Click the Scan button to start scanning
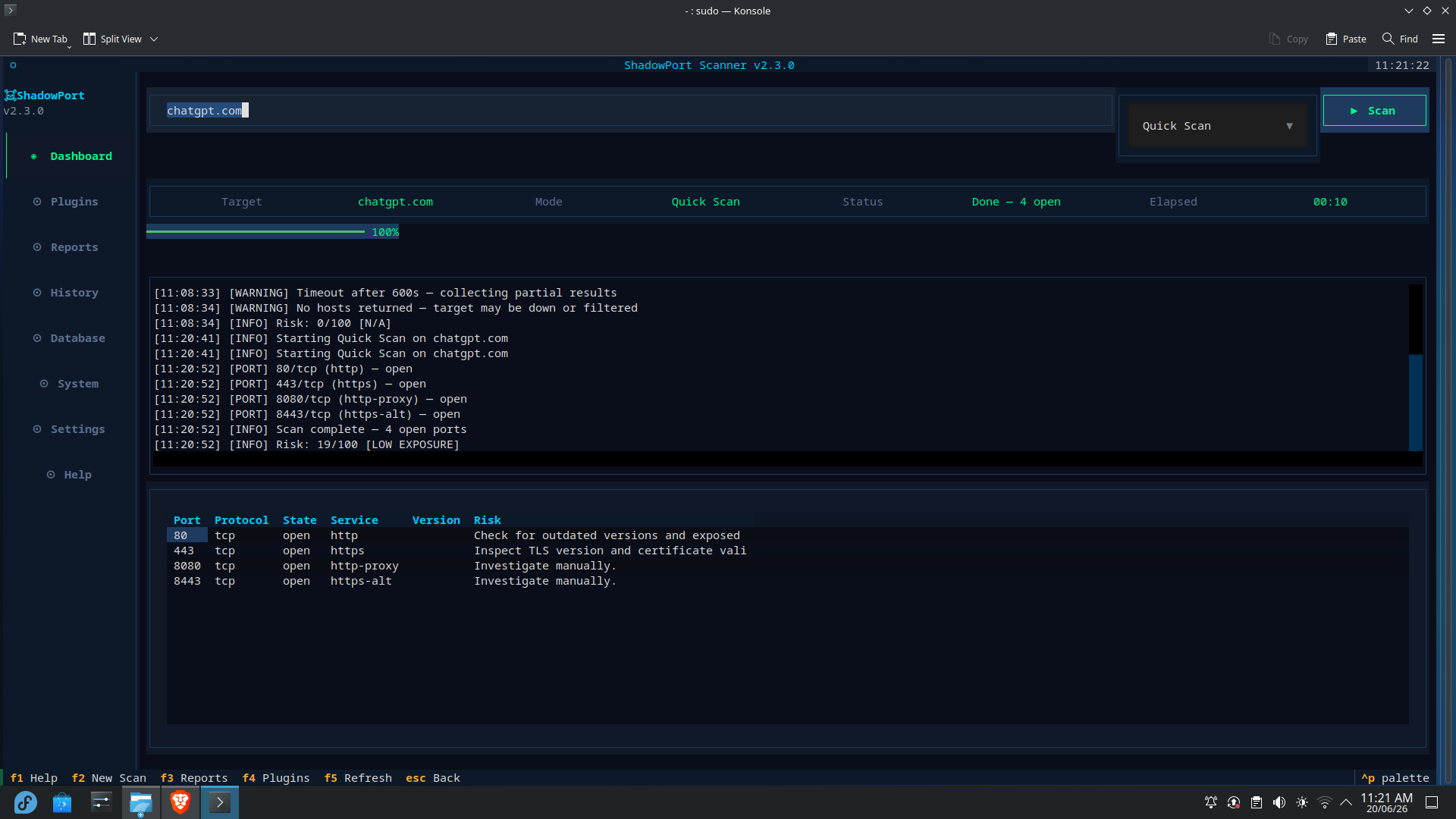 pos(1374,111)
